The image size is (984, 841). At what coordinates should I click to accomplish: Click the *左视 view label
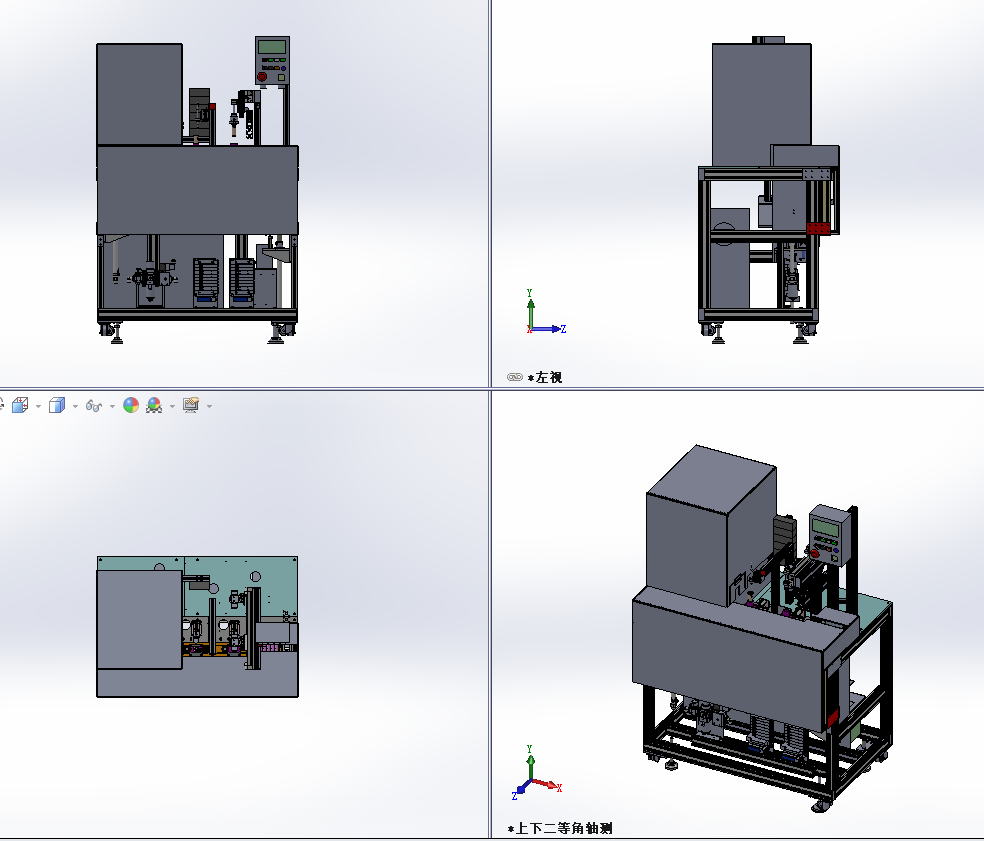coord(545,378)
